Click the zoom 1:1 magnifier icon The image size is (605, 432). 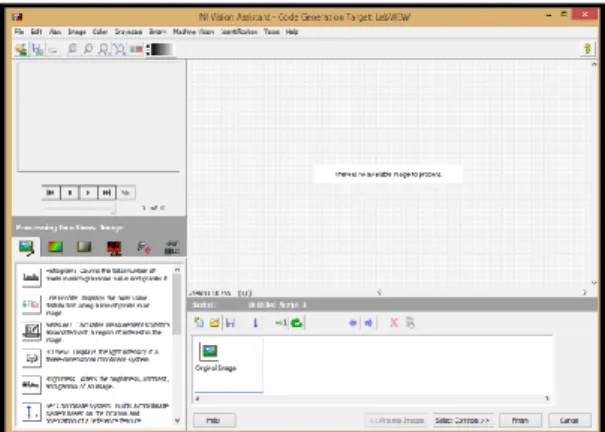(103, 49)
